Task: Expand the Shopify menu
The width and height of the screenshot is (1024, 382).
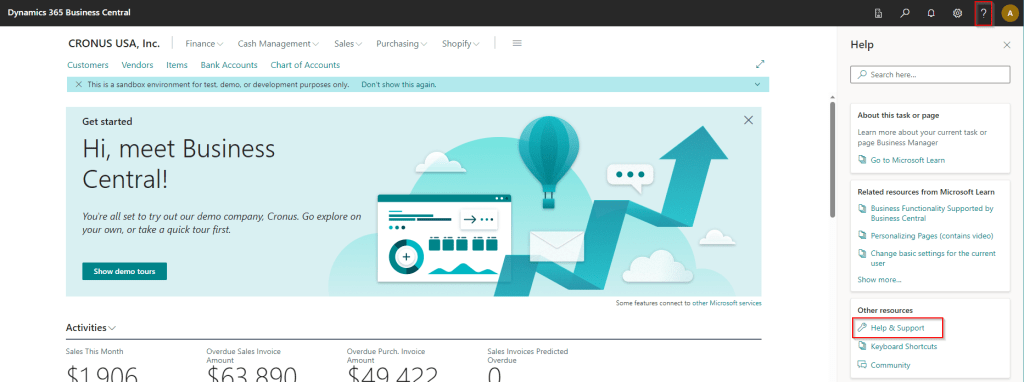Action: 461,44
